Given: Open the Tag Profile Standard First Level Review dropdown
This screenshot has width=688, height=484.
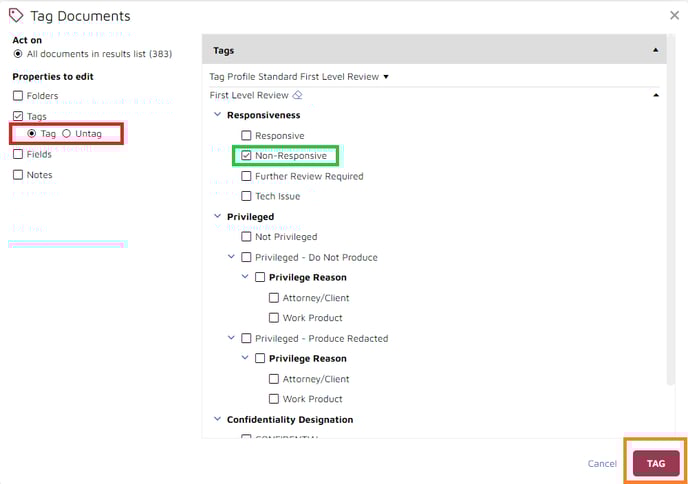Looking at the screenshot, I should click(x=299, y=76).
